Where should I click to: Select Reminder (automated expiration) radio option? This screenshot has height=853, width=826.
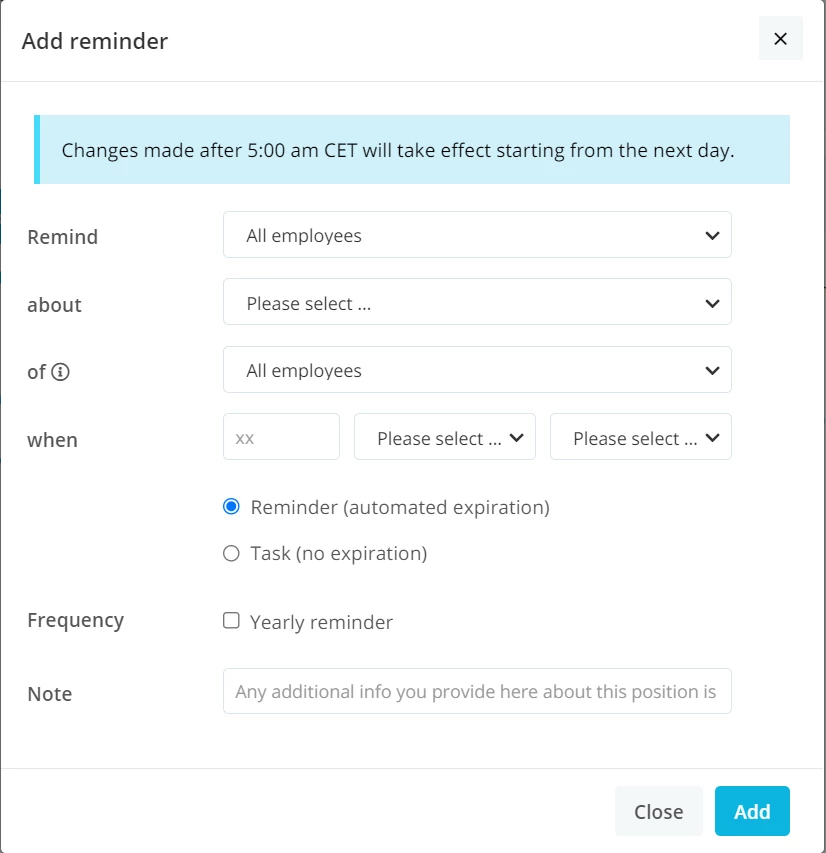click(x=231, y=506)
